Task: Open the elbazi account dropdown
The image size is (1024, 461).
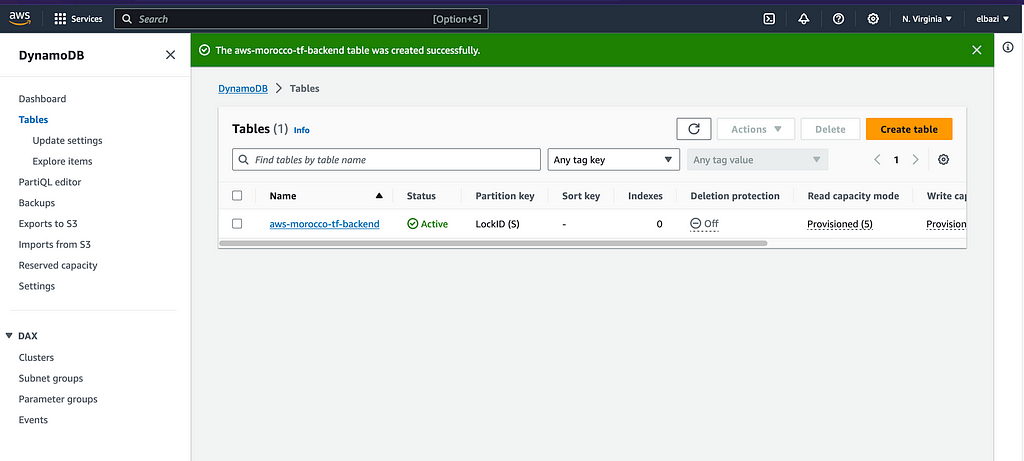Action: tap(993, 19)
